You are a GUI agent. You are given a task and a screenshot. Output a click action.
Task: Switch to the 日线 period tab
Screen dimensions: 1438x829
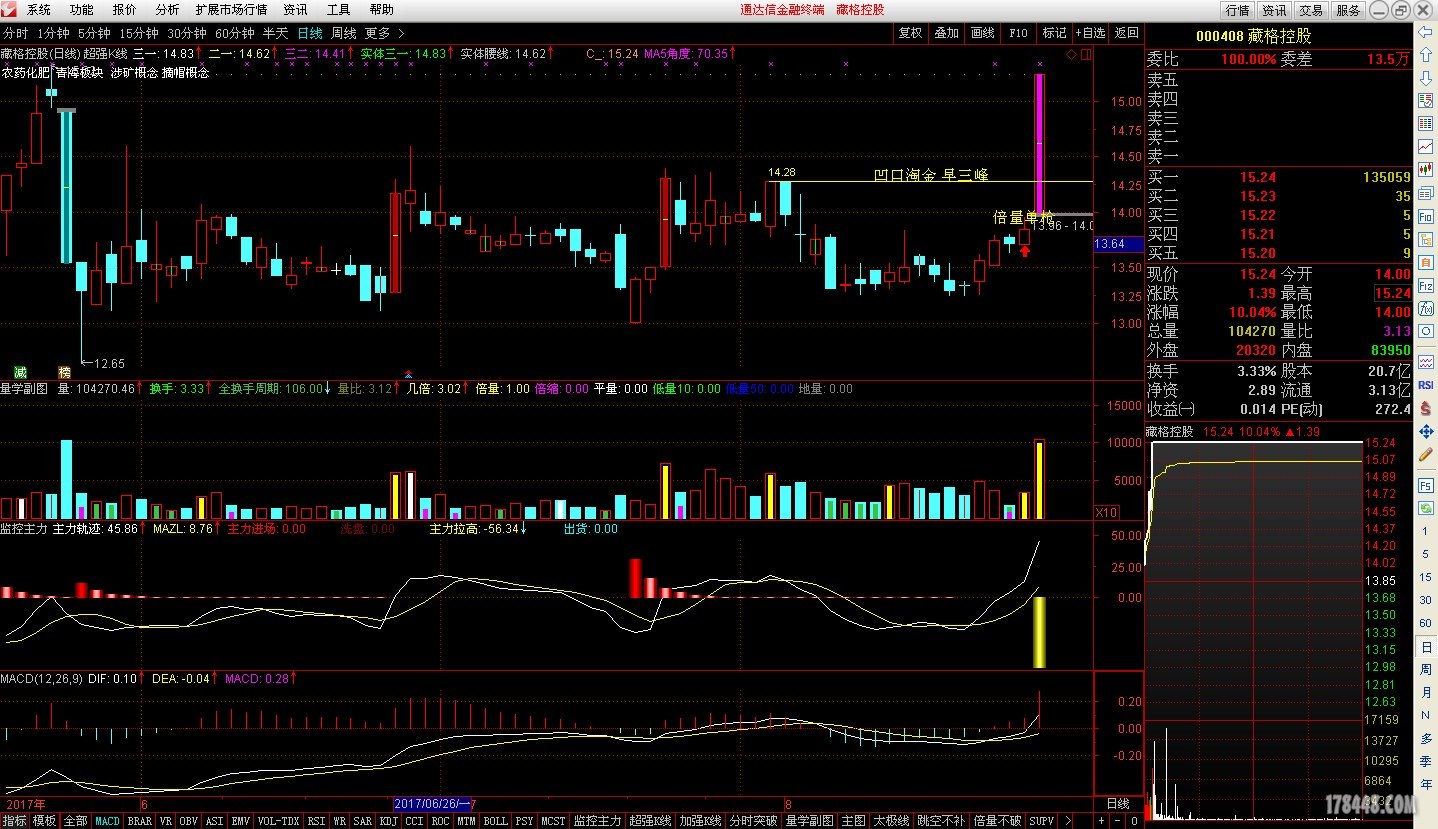pyautogui.click(x=310, y=33)
